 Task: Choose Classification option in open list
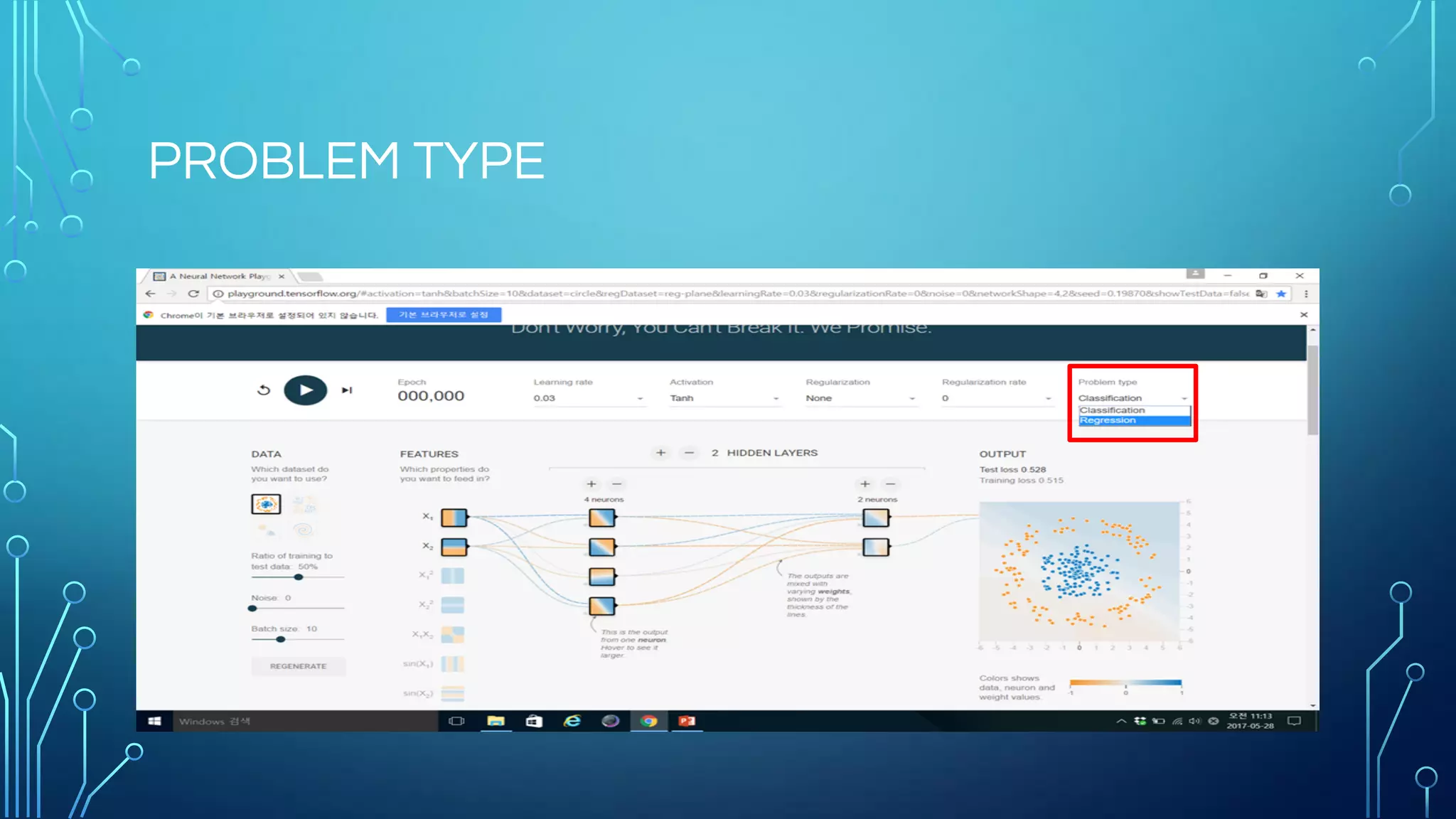(x=1133, y=410)
